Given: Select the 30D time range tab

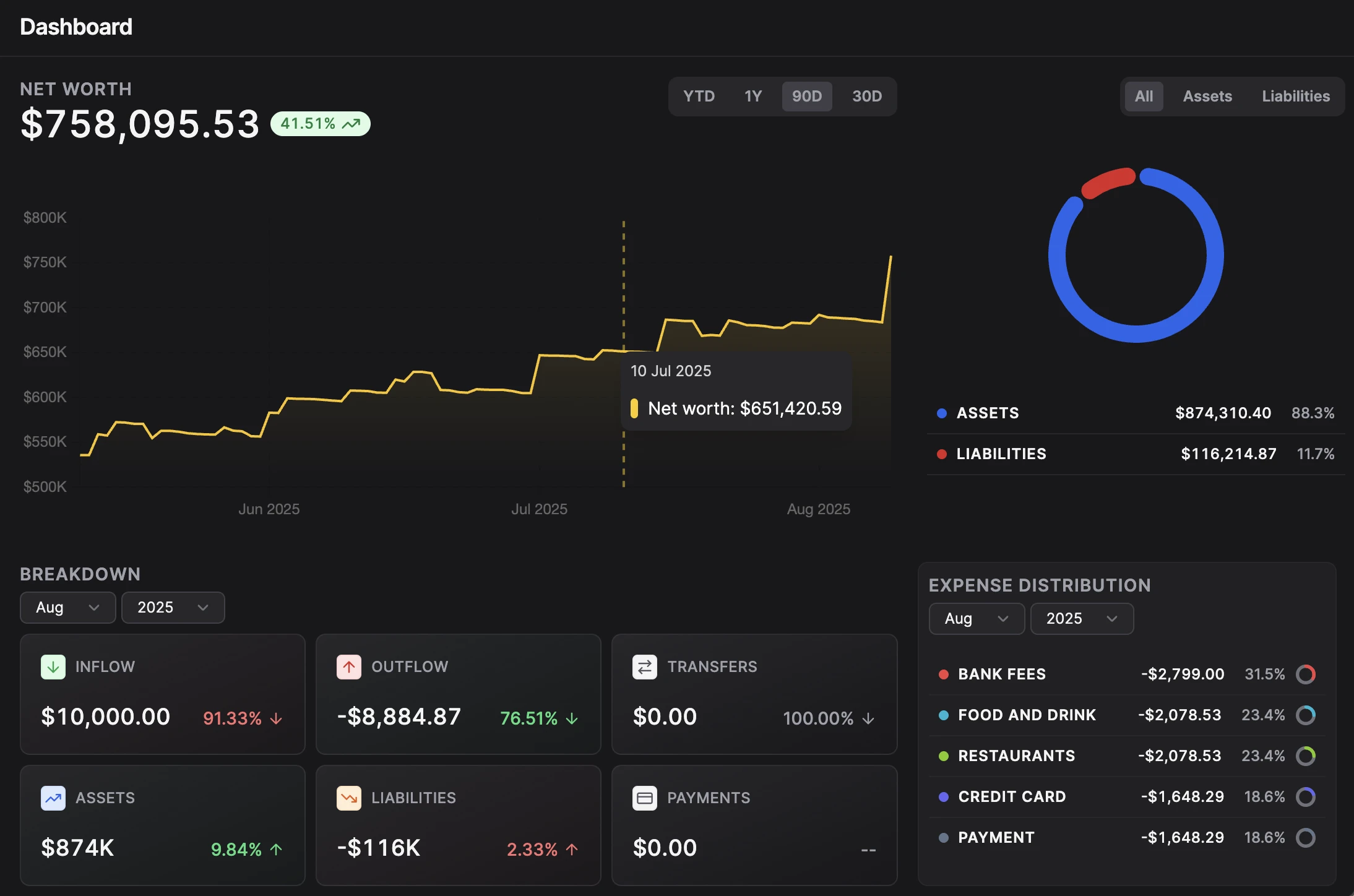Looking at the screenshot, I should 866,96.
